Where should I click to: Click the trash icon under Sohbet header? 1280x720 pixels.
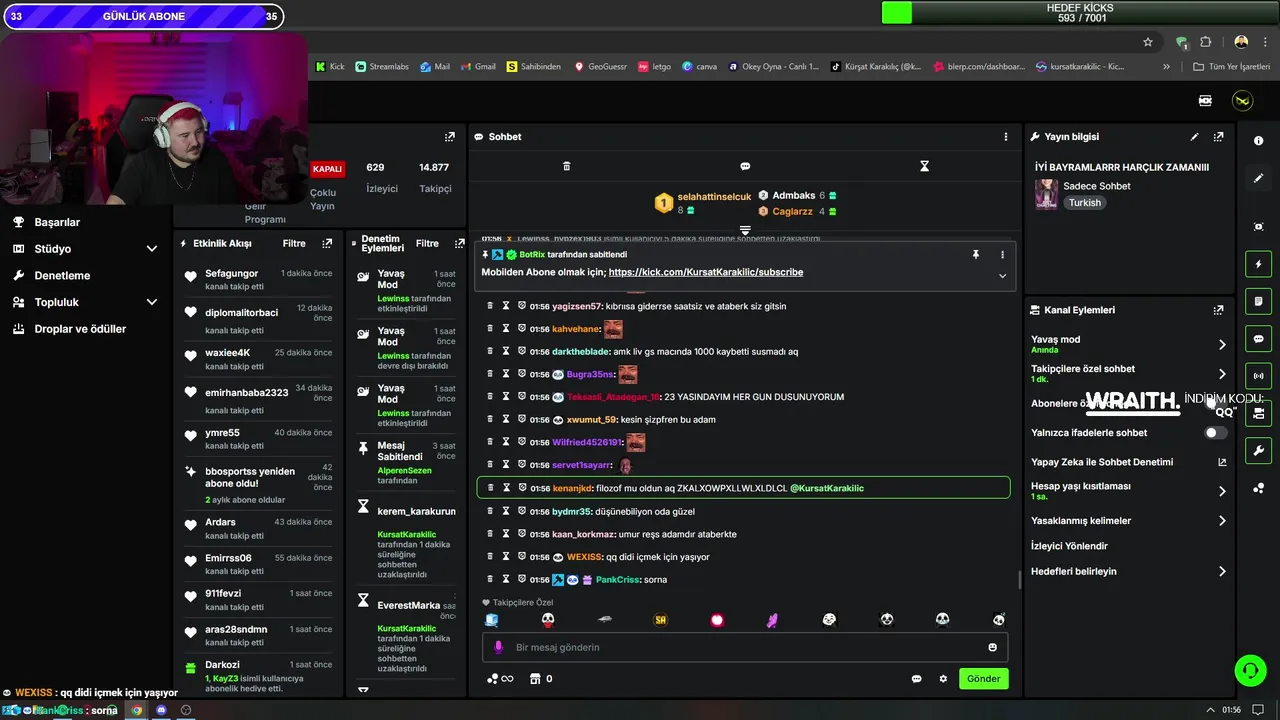(x=566, y=166)
